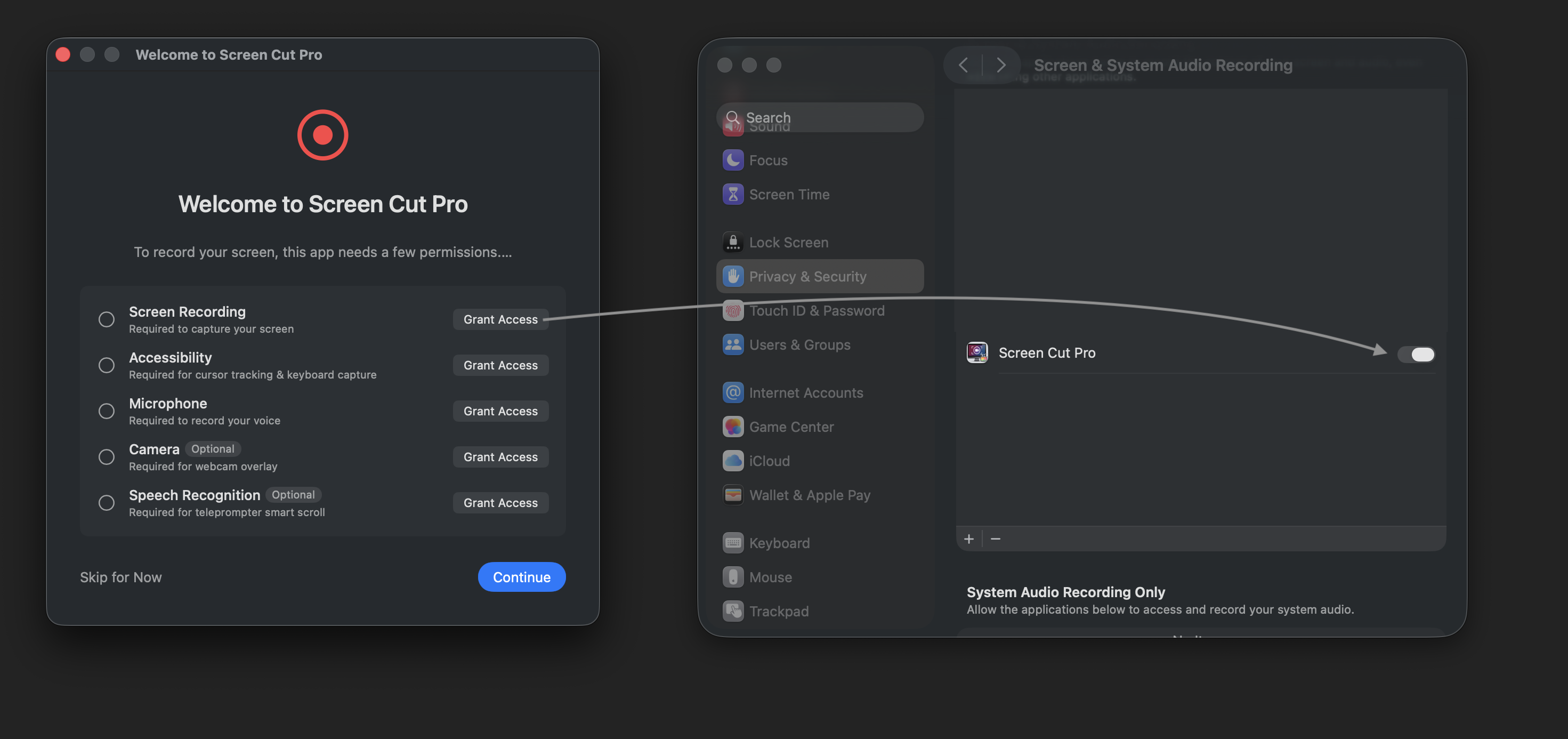Grant Access for Speech Recognition
The width and height of the screenshot is (1568, 739).
tap(500, 503)
